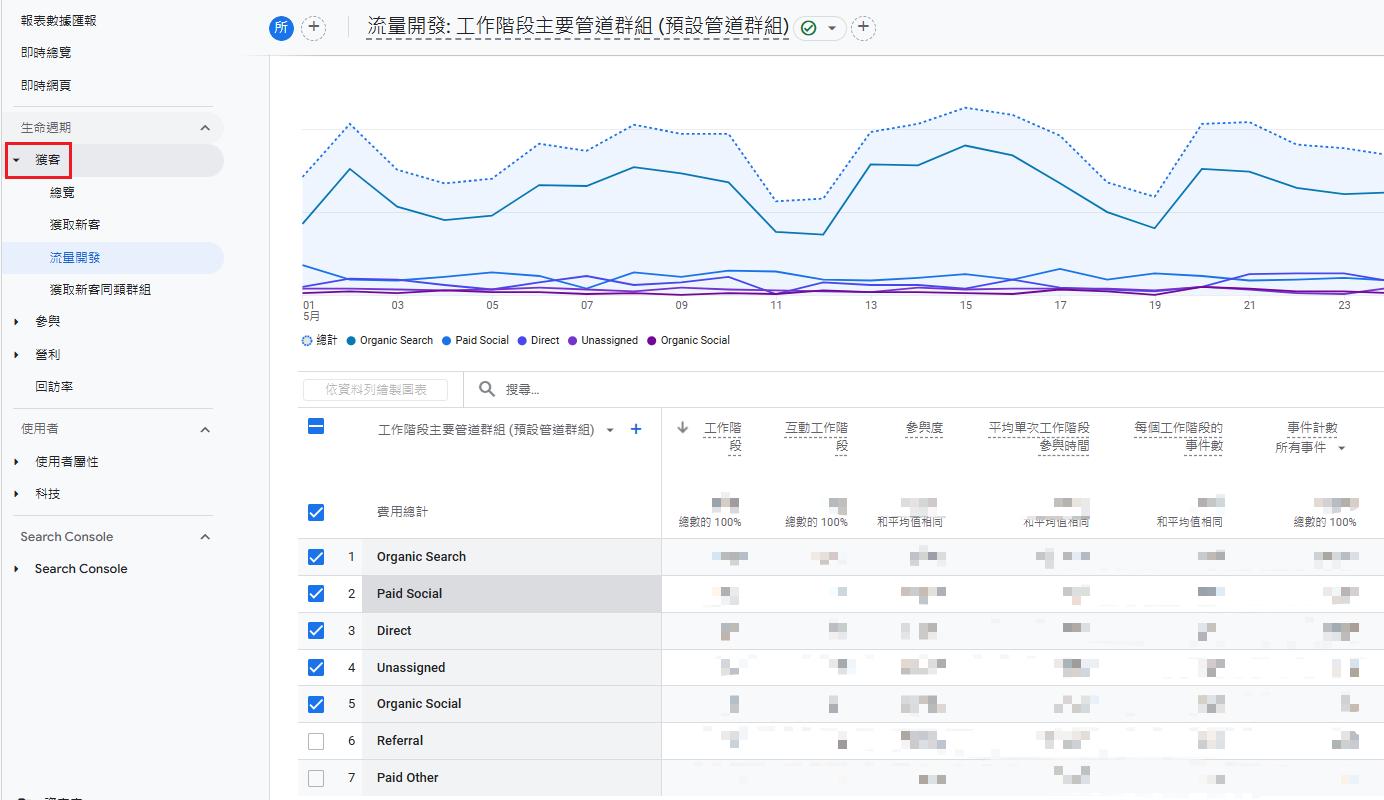Screen dimensions: 1384x800
Task: Select '流量開發' report
Action: coord(75,258)
